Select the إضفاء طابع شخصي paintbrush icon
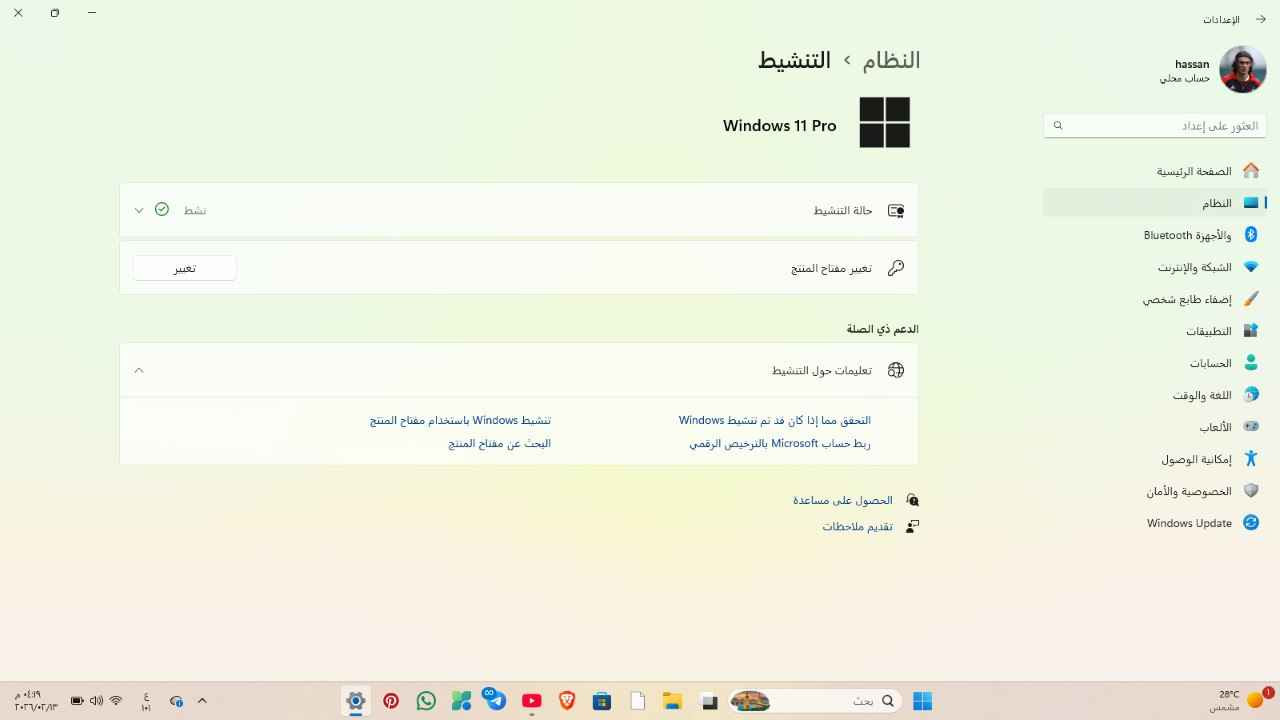This screenshot has width=1280, height=720. (x=1250, y=299)
